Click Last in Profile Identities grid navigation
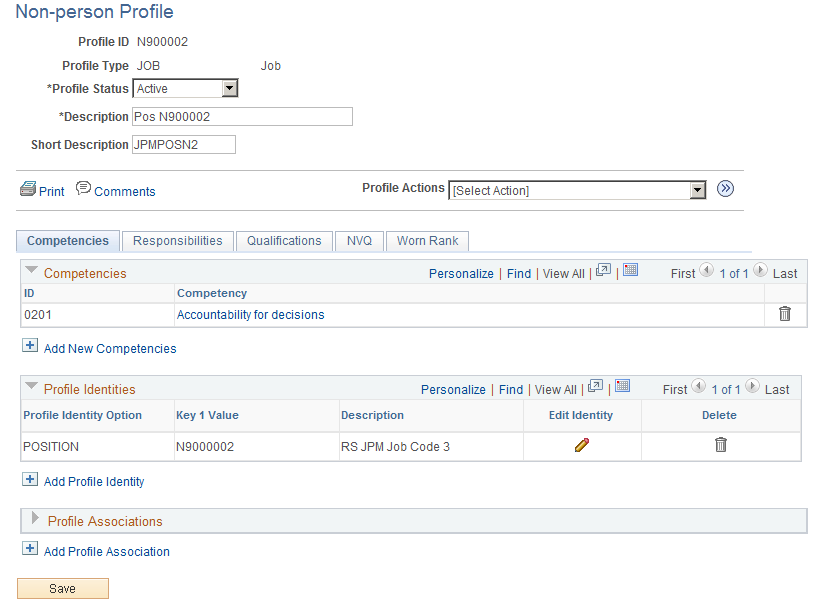This screenshot has height=602, width=825. coord(777,389)
